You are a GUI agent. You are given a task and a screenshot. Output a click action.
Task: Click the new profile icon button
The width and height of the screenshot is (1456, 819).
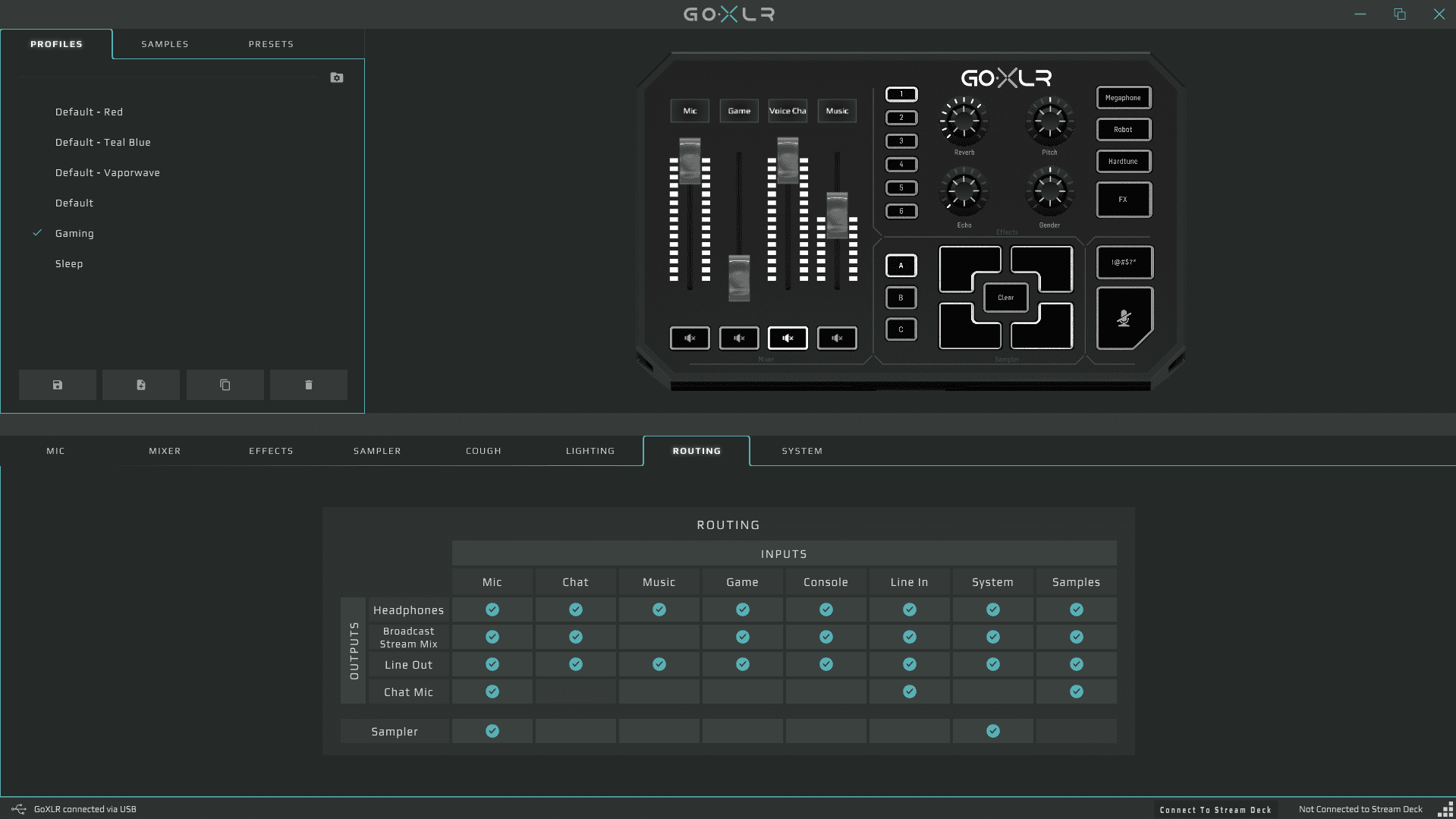141,385
